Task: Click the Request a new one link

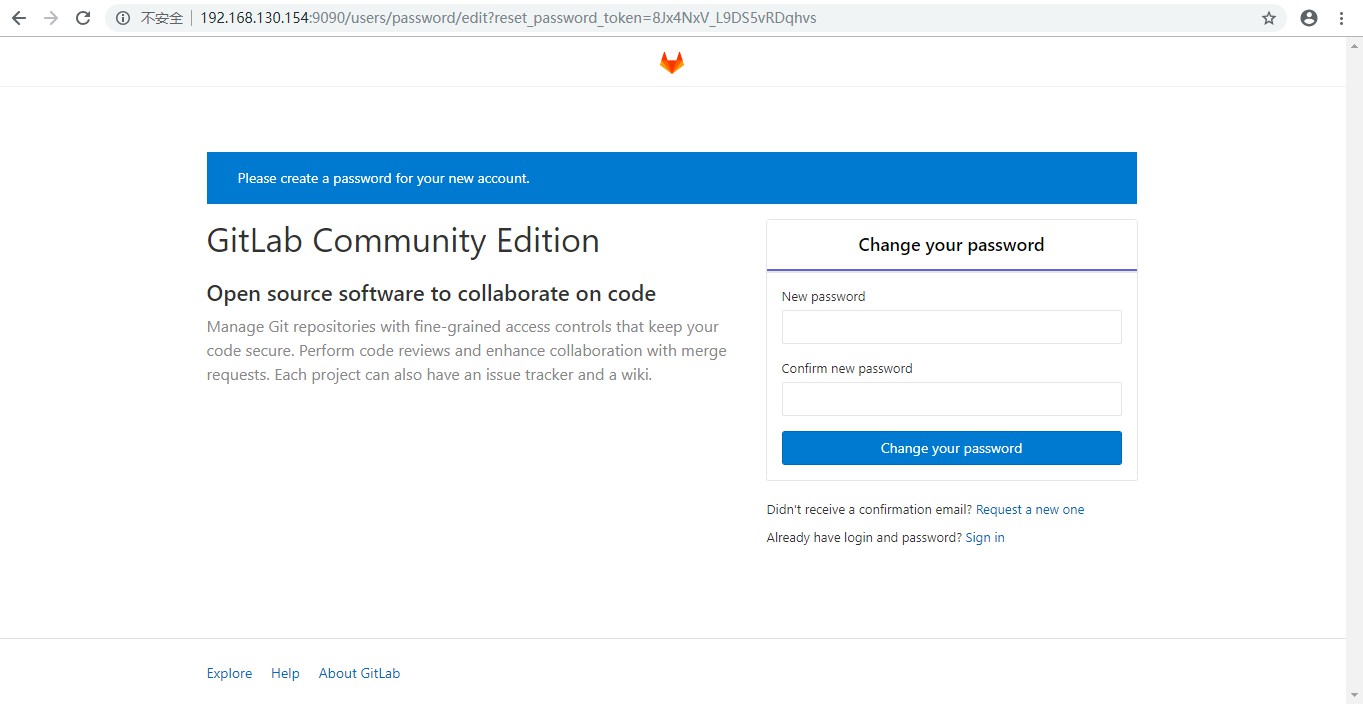Action: tap(1030, 510)
